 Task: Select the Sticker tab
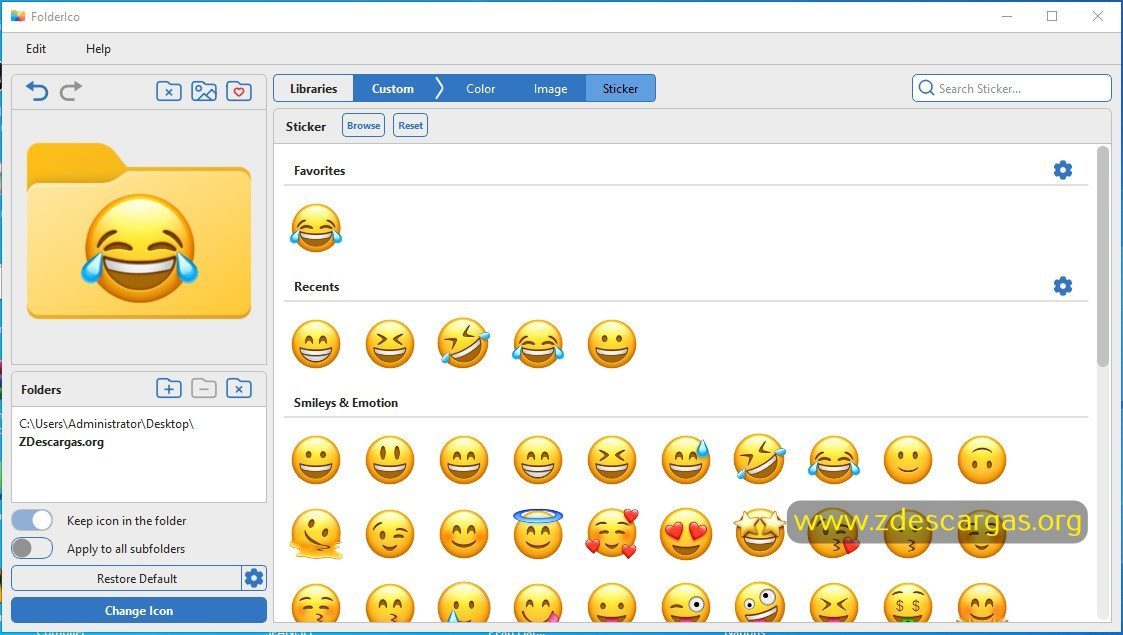coord(620,88)
